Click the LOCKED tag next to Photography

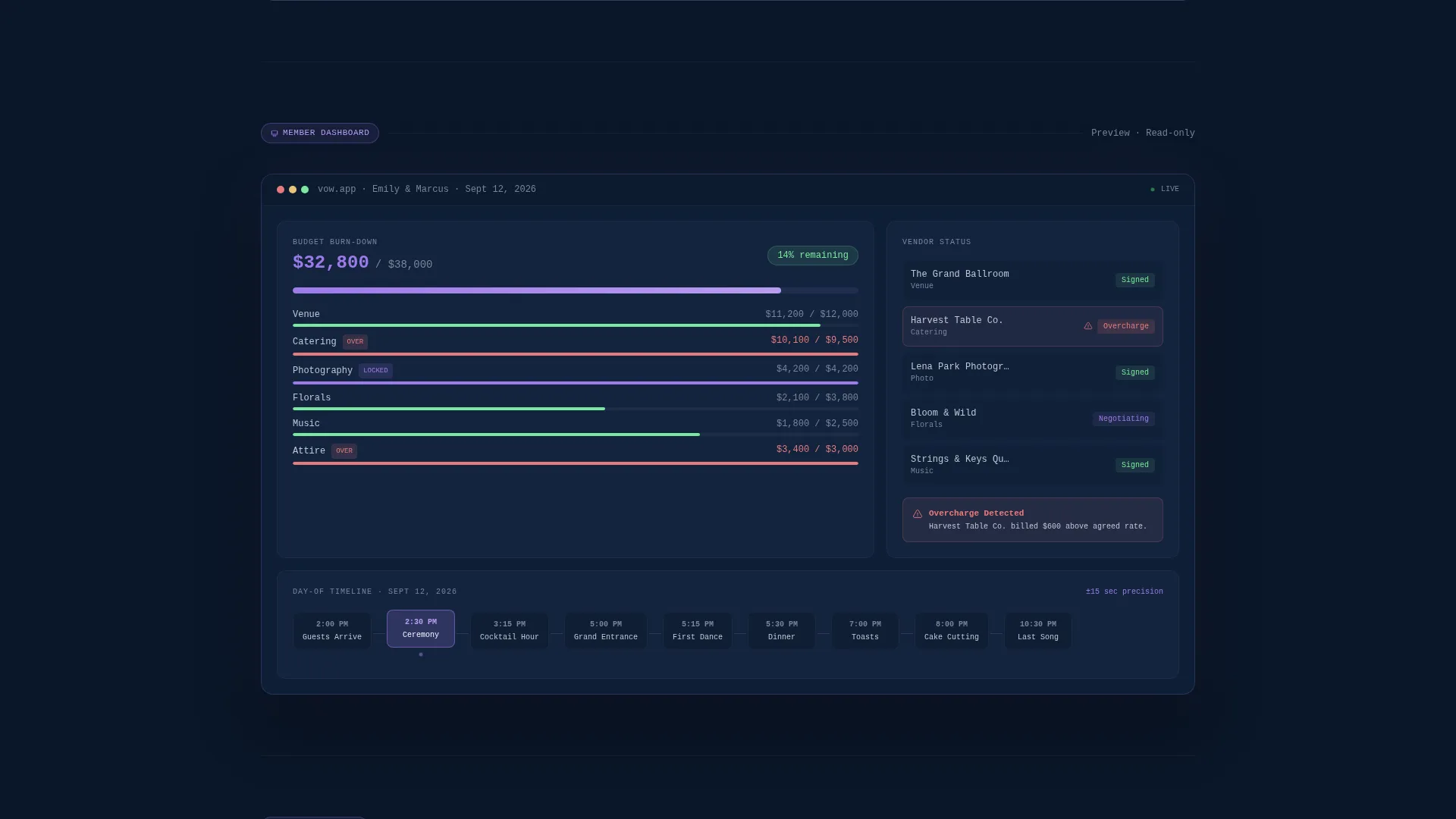click(375, 371)
